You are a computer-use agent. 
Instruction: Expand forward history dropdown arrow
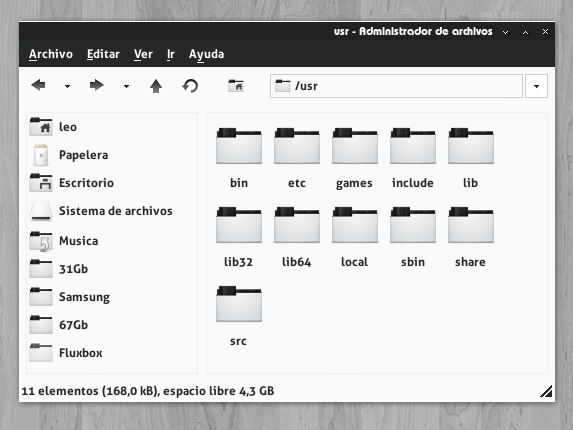point(126,87)
